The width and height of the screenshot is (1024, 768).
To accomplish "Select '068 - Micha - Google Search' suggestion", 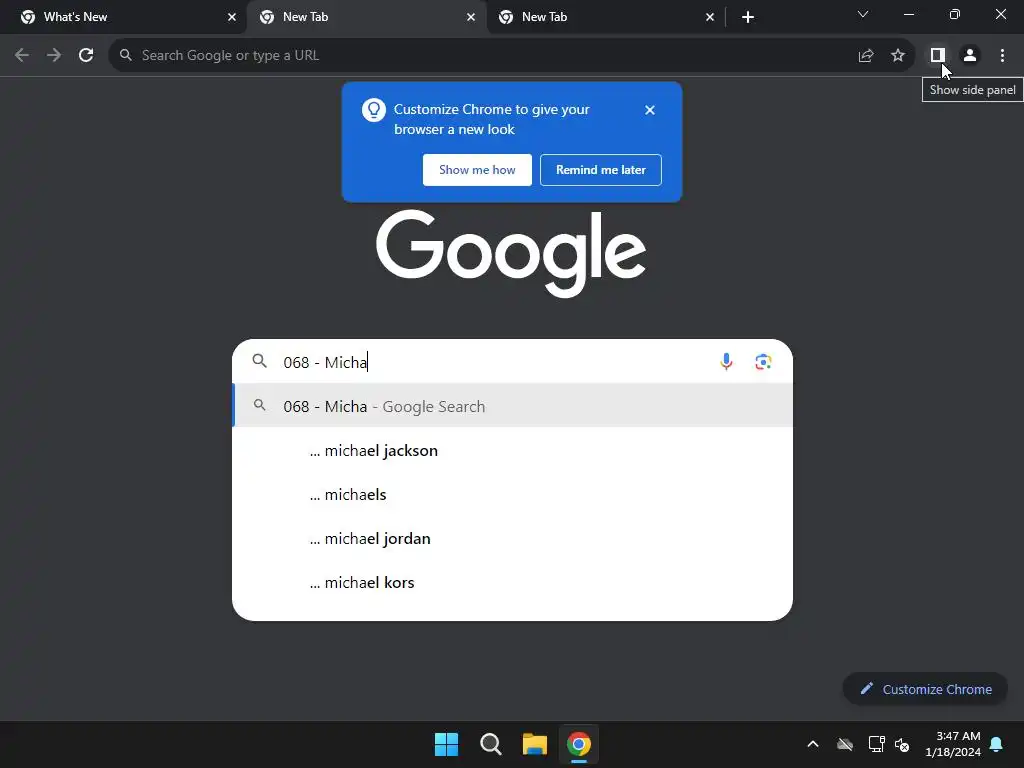I will pyautogui.click(x=513, y=406).
